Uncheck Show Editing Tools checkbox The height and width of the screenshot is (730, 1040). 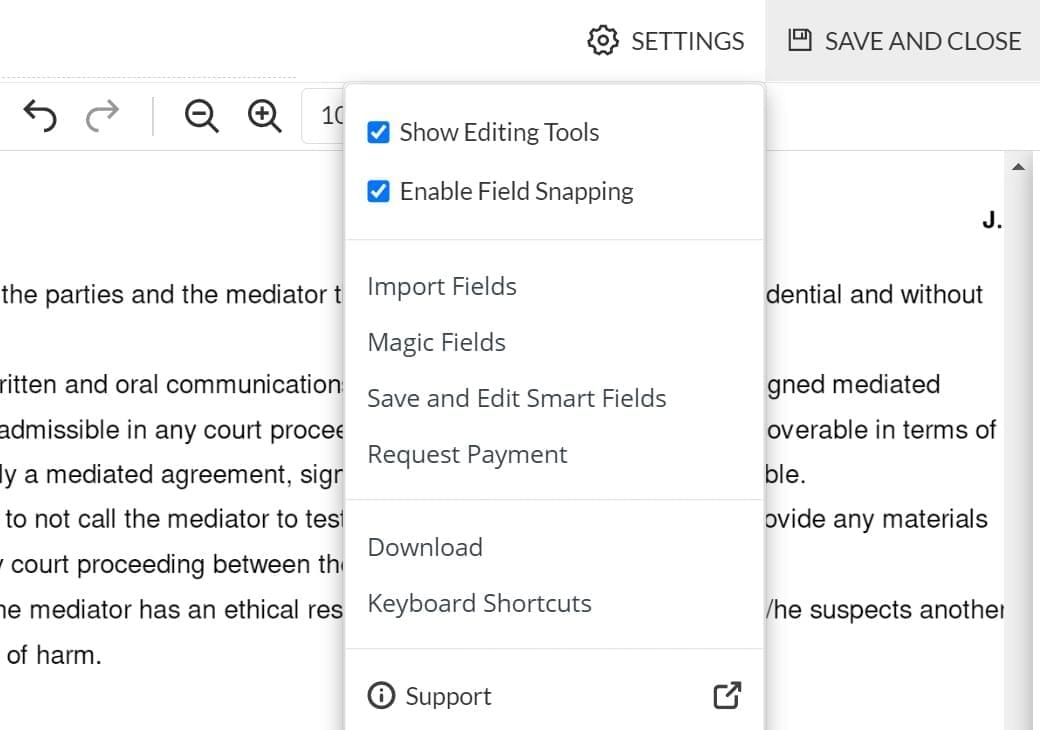point(378,132)
